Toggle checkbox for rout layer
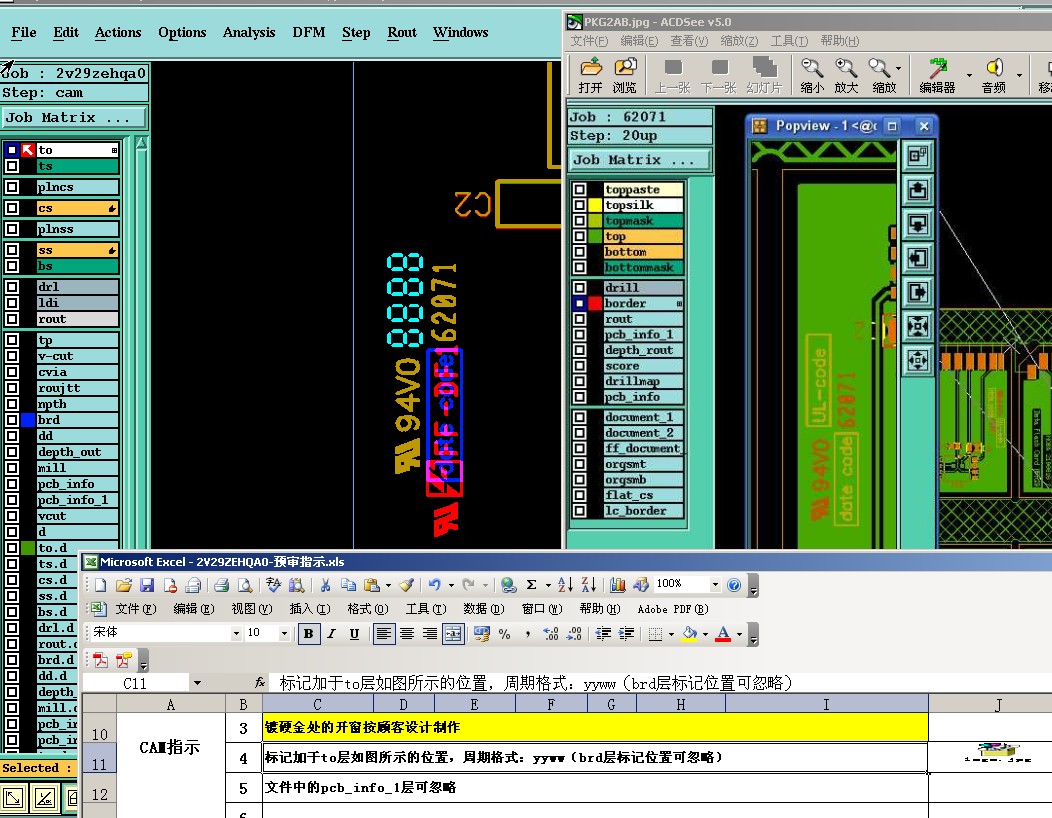 tap(12, 319)
